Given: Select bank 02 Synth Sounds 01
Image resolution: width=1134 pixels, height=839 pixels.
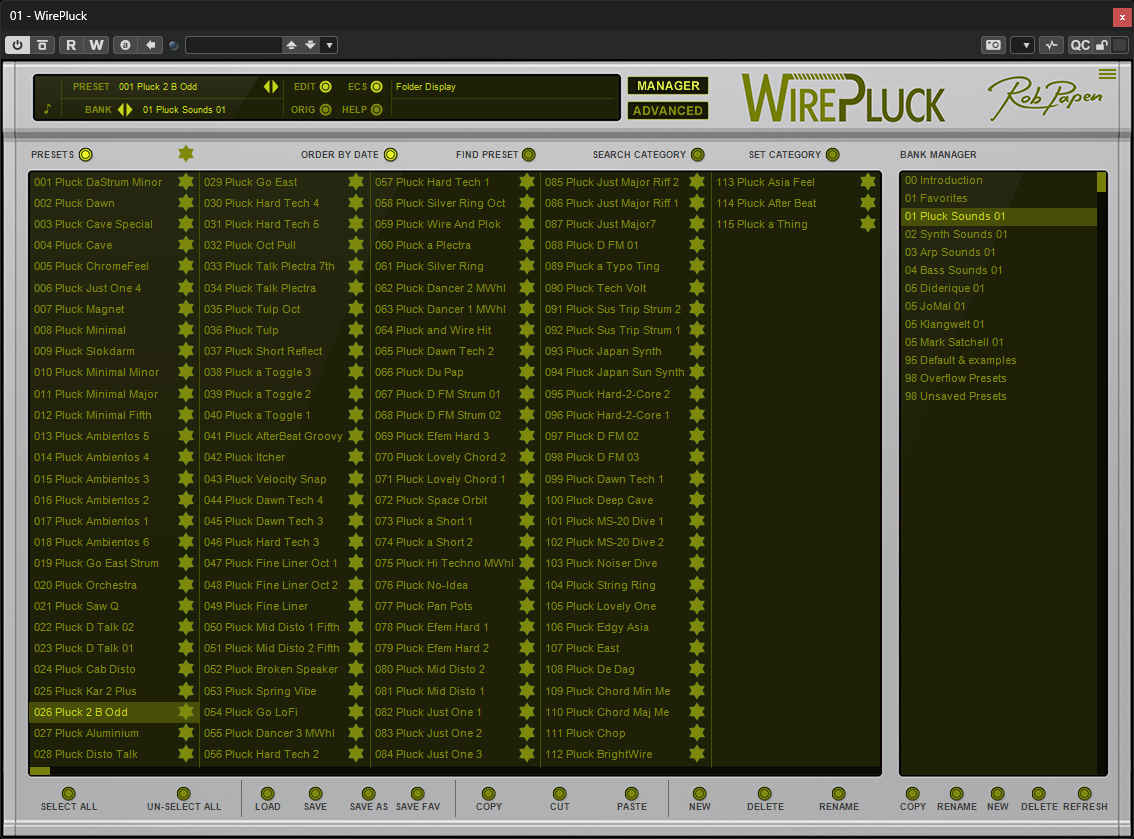Looking at the screenshot, I should tap(998, 234).
